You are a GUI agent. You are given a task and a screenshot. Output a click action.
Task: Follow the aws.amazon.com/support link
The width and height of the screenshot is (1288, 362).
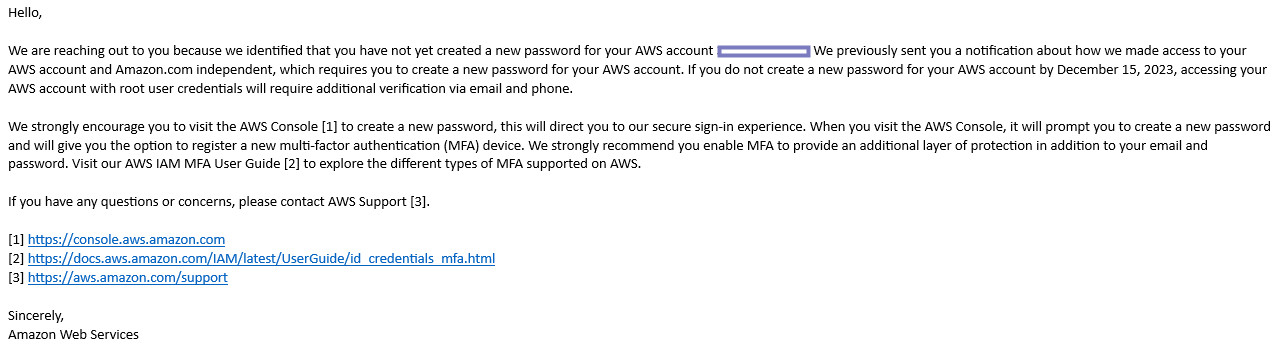128,278
